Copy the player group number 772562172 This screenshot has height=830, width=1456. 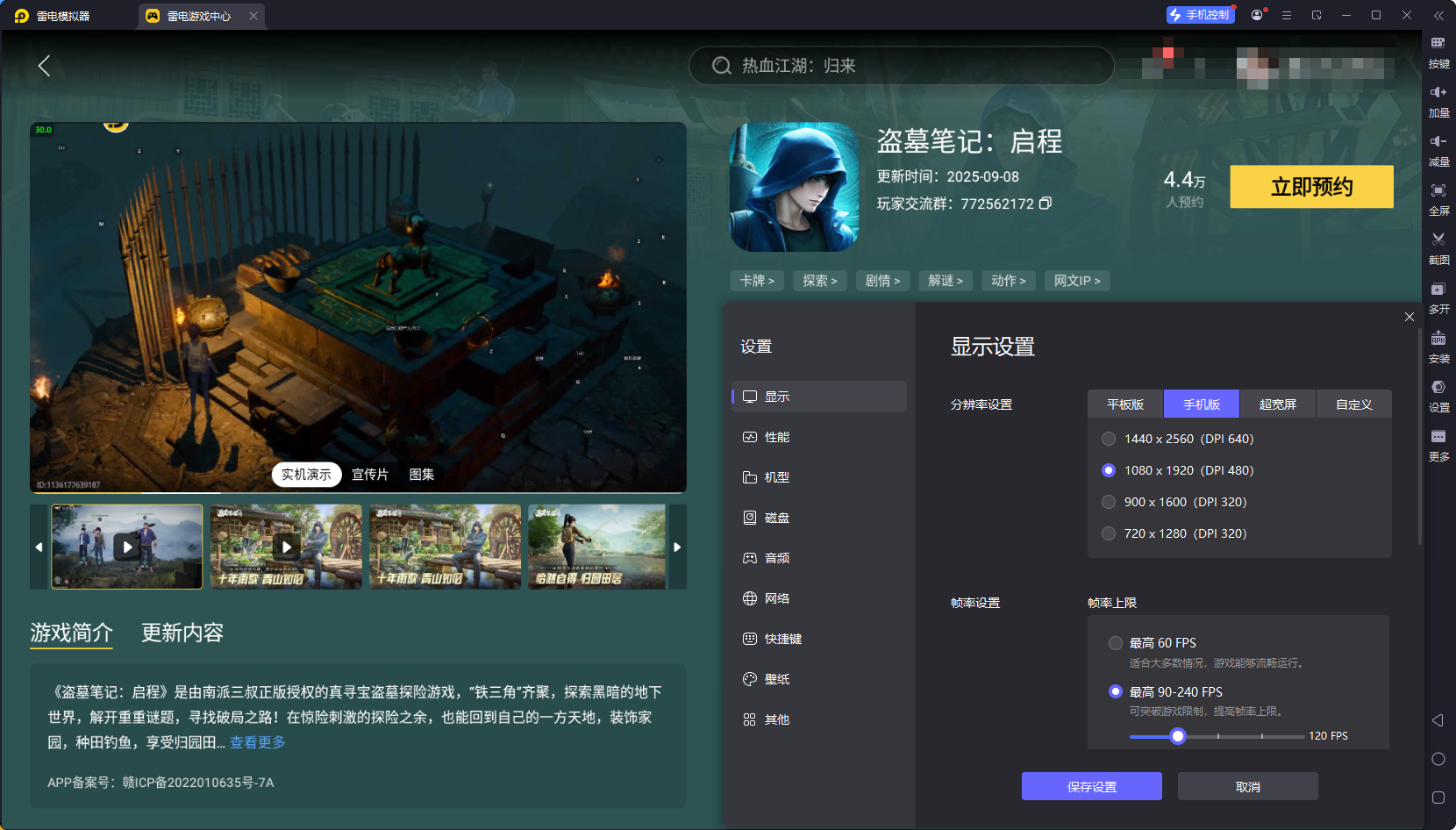[x=1046, y=204]
